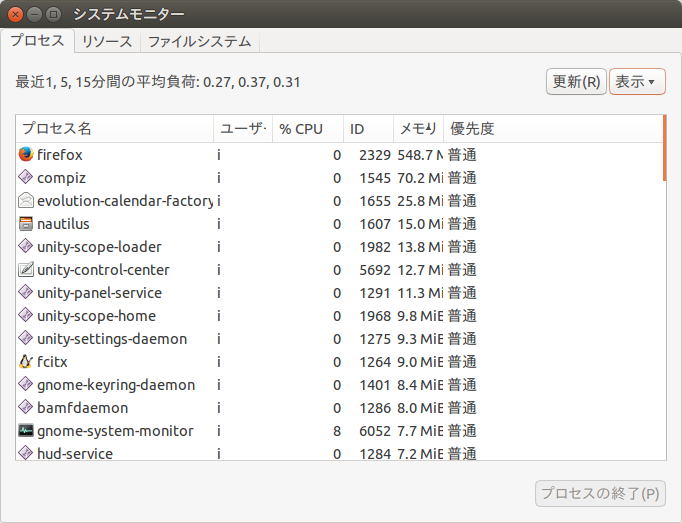This screenshot has width=682, height=523.
Task: Click the compiz process icon
Action: (x=26, y=178)
